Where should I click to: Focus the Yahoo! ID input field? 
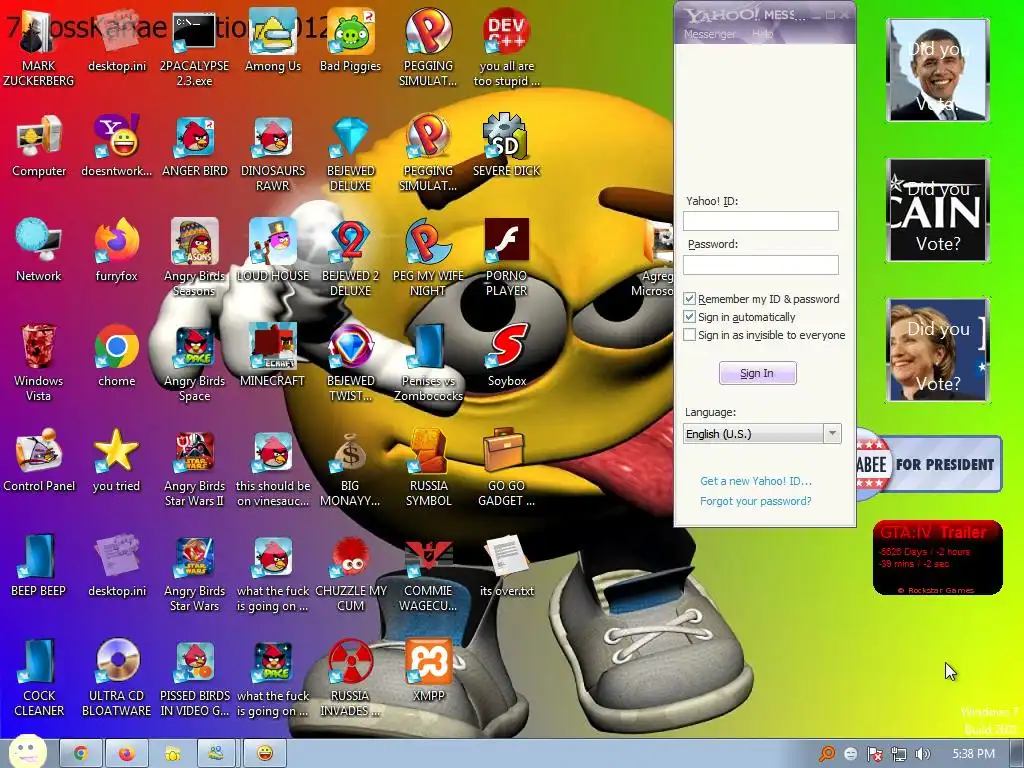pos(761,221)
